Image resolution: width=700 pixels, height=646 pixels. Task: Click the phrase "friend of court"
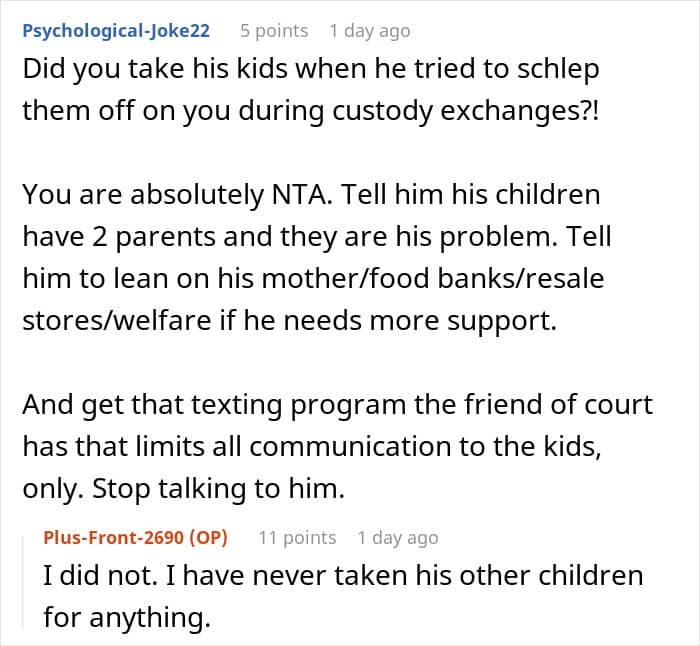558,404
